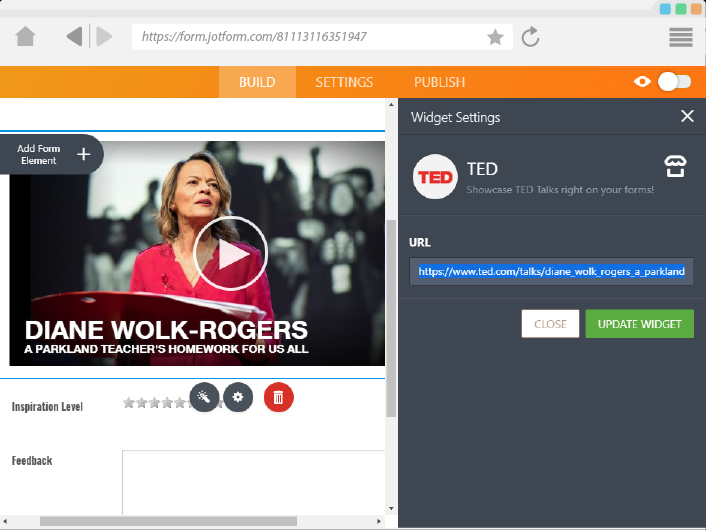This screenshot has width=706, height=530.
Task: Click horizontal scrollbar right arrow
Action: [379, 521]
